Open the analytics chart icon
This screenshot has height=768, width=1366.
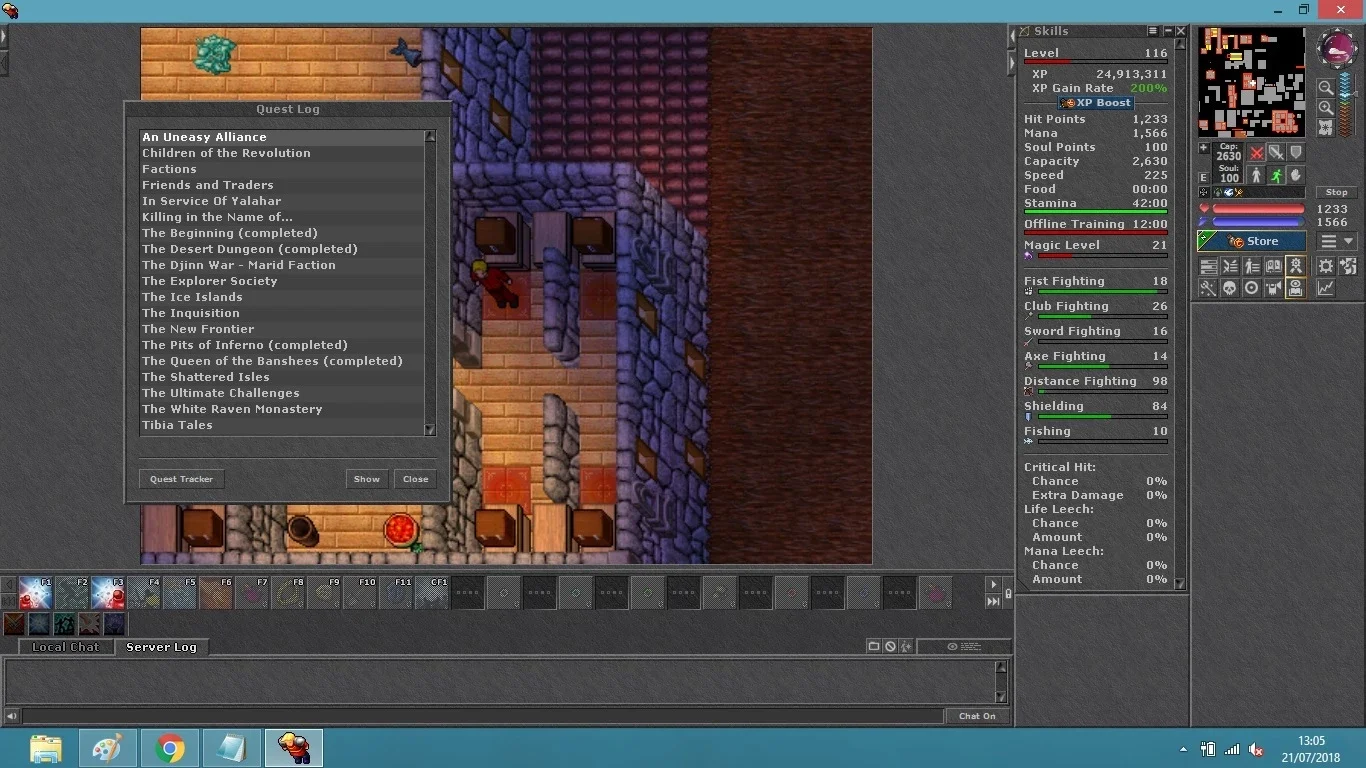1325,288
